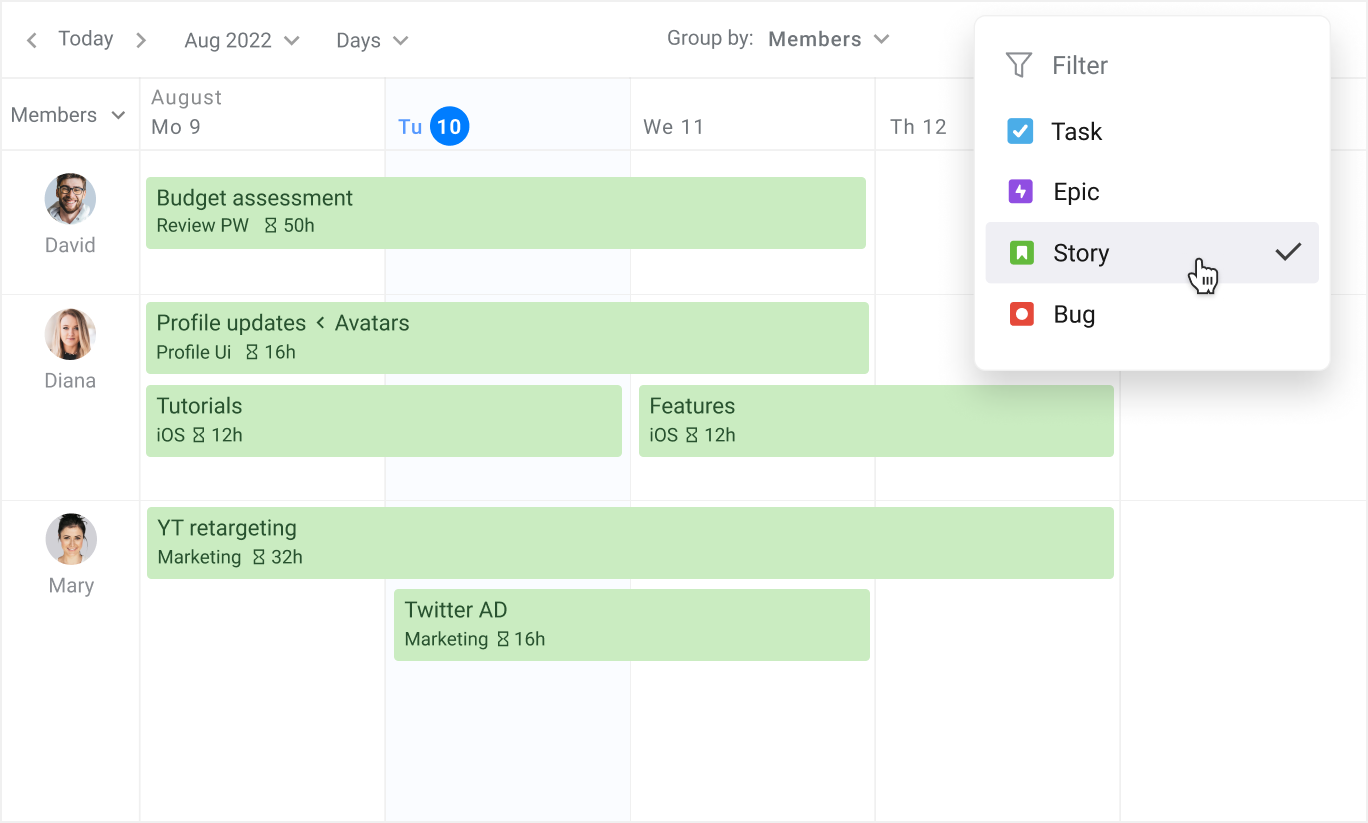Screen dimensions: 1368x823
Task: Uncheck the Story filter checkmark
Action: point(1288,253)
